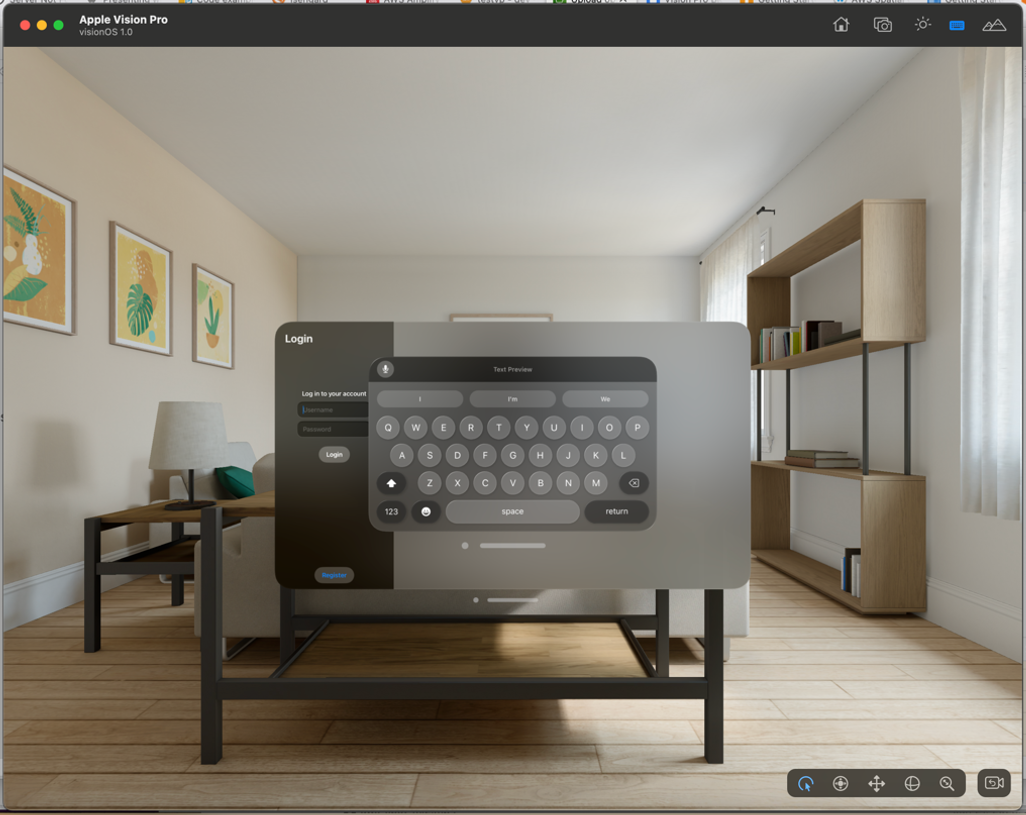Reset the simulator viewpoint

[x=993, y=783]
